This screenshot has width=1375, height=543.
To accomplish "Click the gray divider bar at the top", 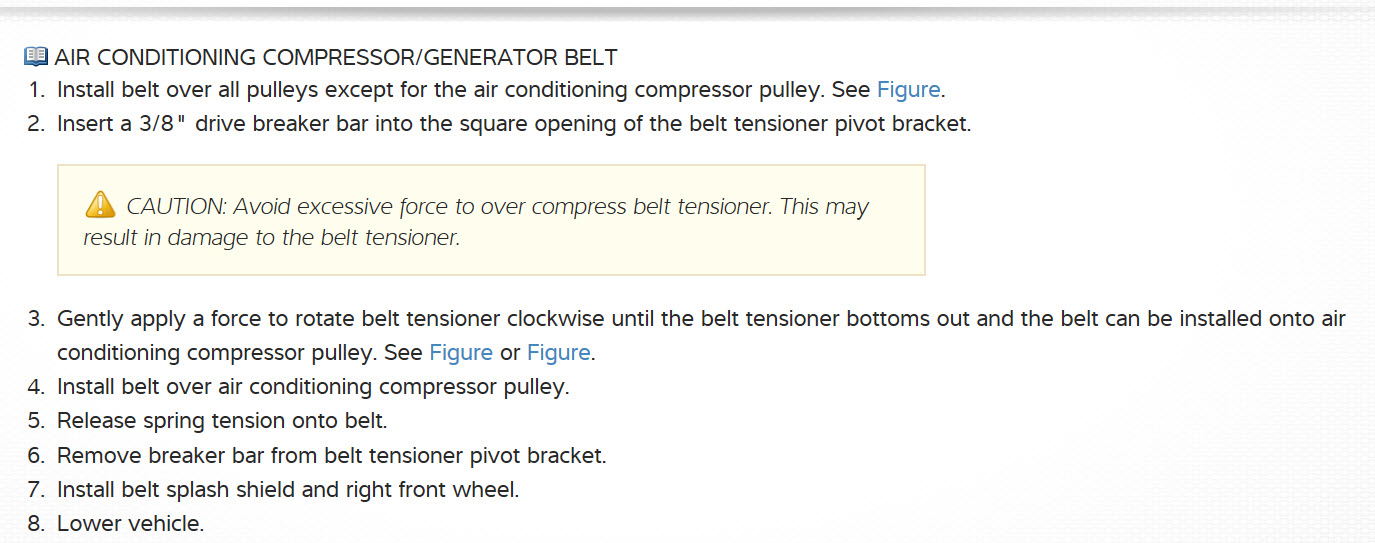I will tap(687, 10).
